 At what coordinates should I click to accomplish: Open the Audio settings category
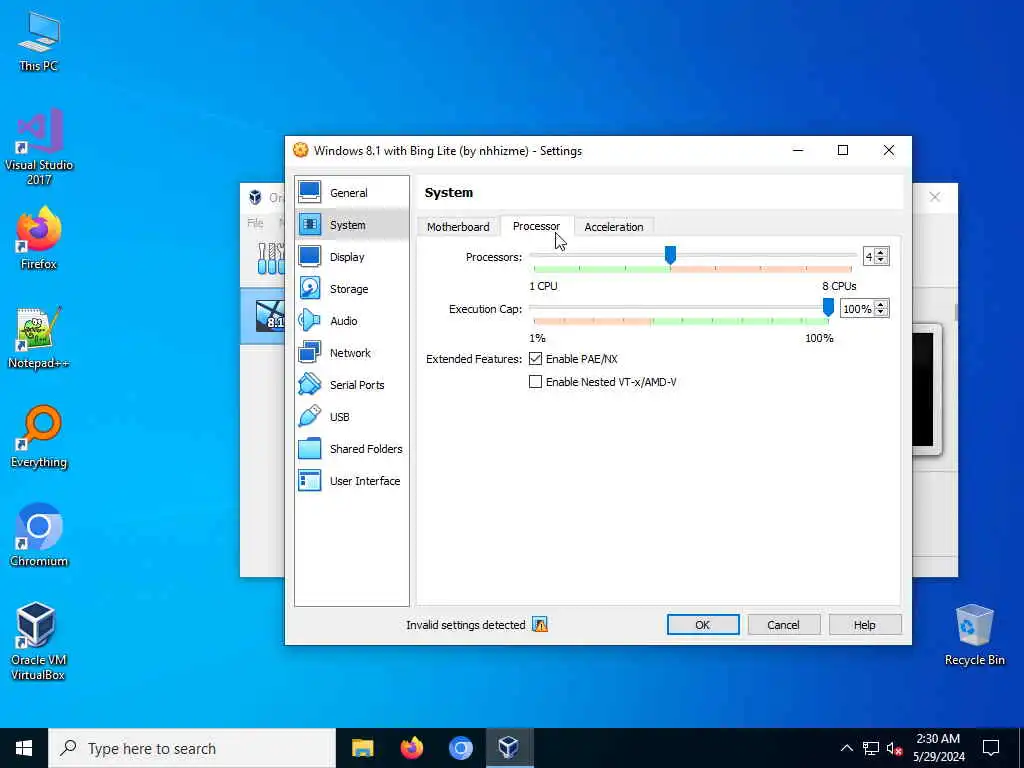[x=351, y=321]
